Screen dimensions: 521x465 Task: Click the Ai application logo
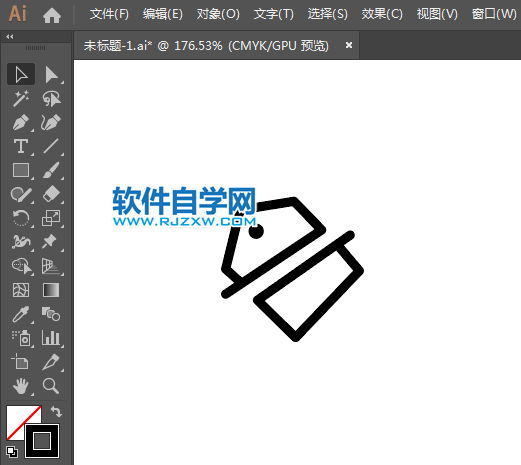17,14
